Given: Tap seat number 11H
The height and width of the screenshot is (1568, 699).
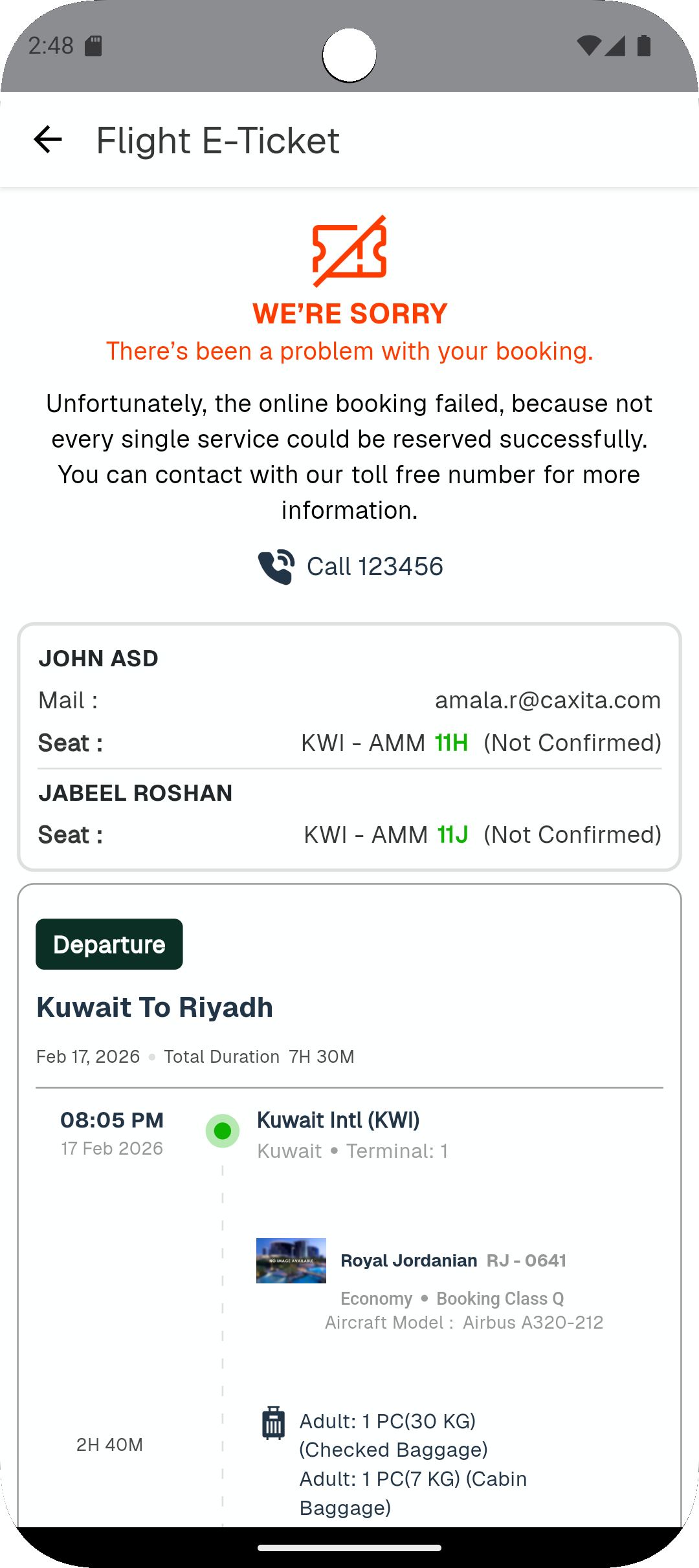Looking at the screenshot, I should 451,743.
